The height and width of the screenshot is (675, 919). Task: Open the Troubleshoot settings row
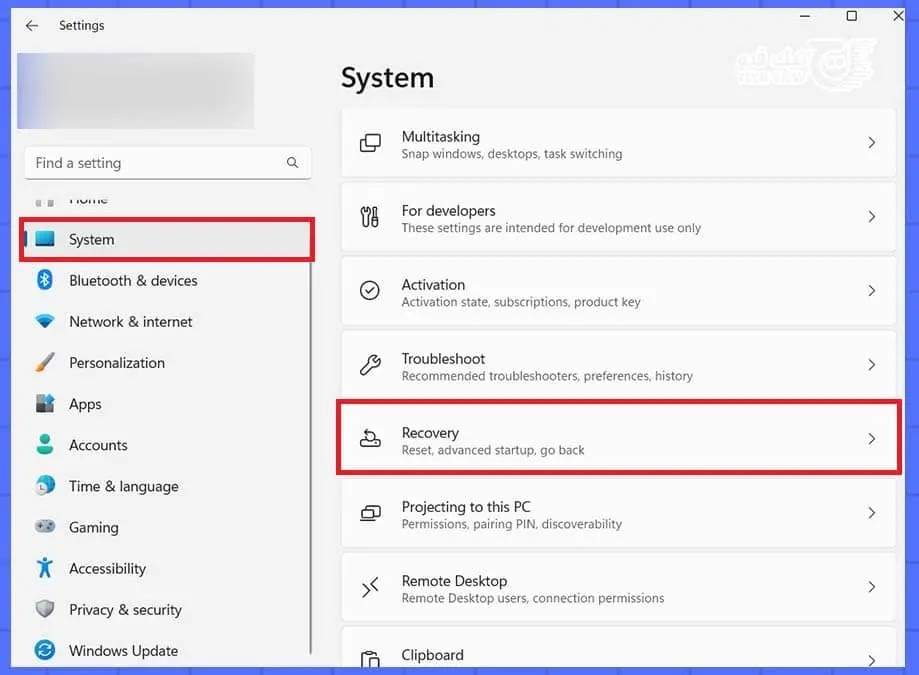pyautogui.click(x=618, y=364)
